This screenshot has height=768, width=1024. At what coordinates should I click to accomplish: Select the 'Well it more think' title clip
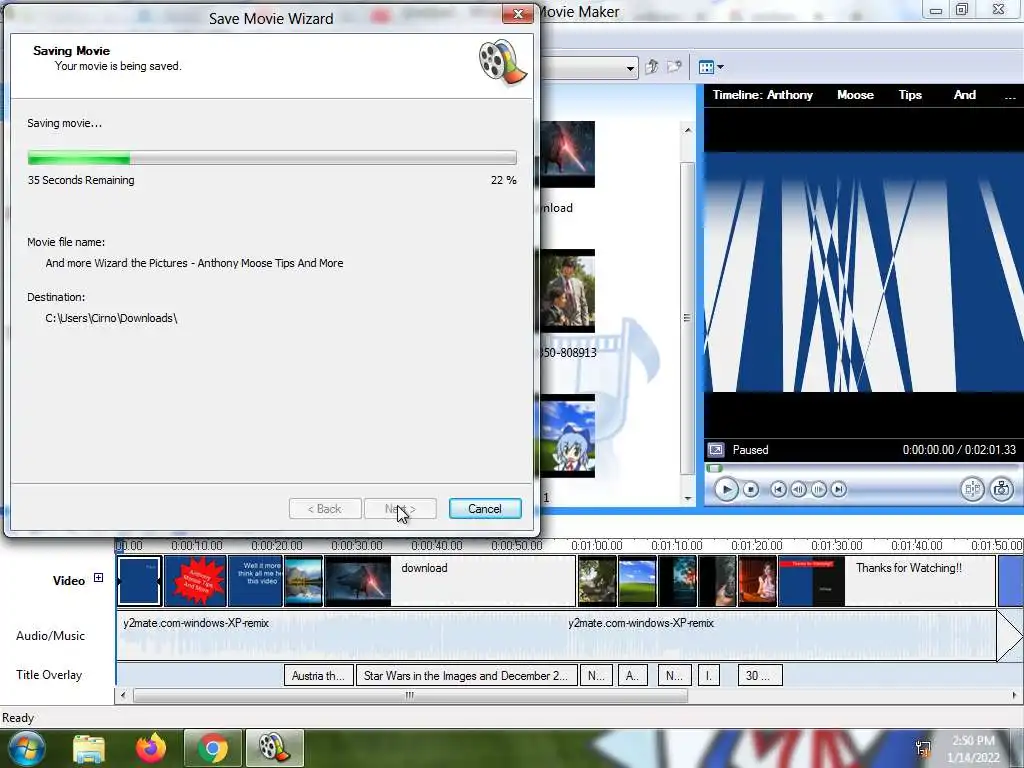pos(255,581)
